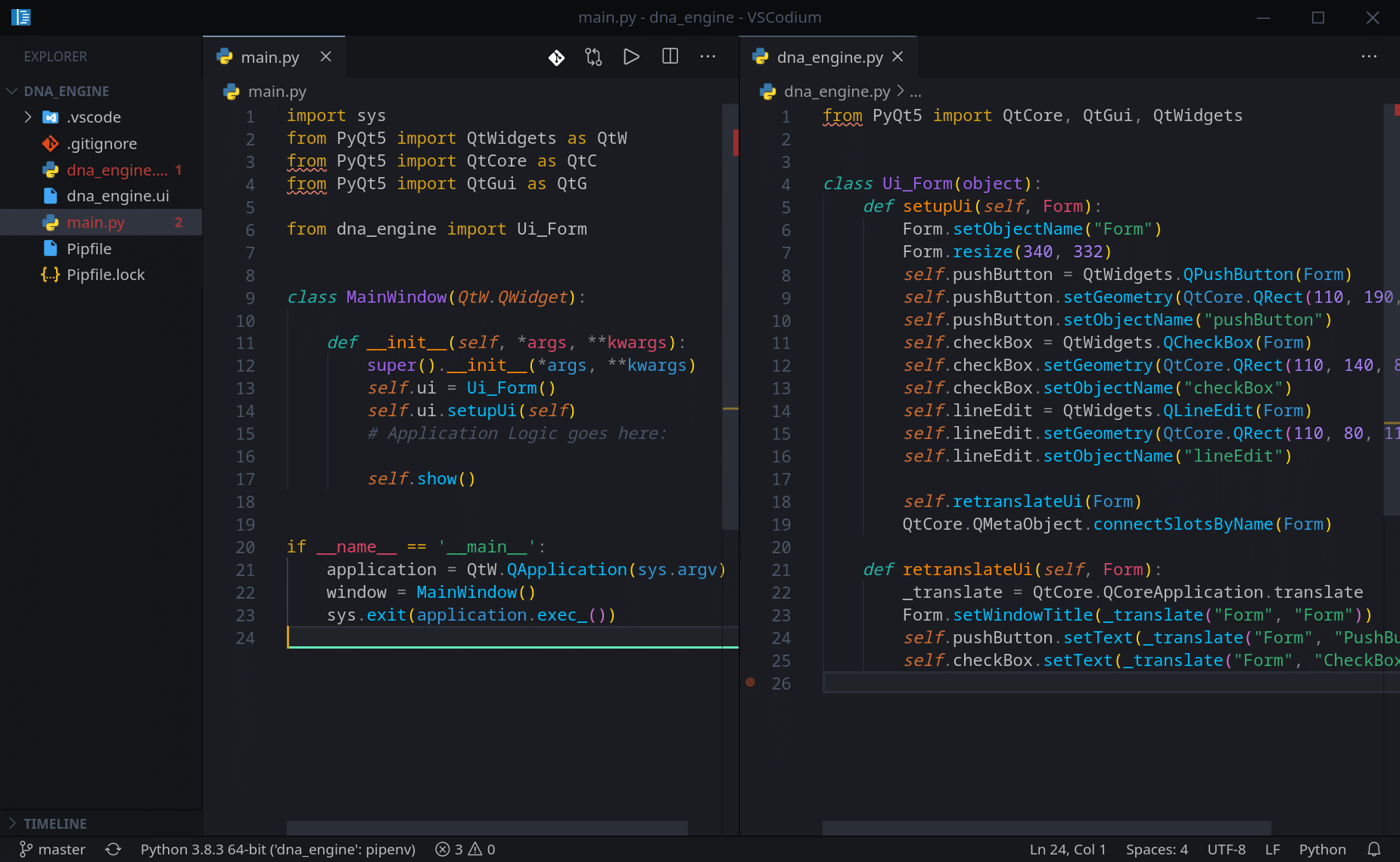Screen dimensions: 1400x862
Task: Open more actions menu in the left editor
Action: [708, 57]
